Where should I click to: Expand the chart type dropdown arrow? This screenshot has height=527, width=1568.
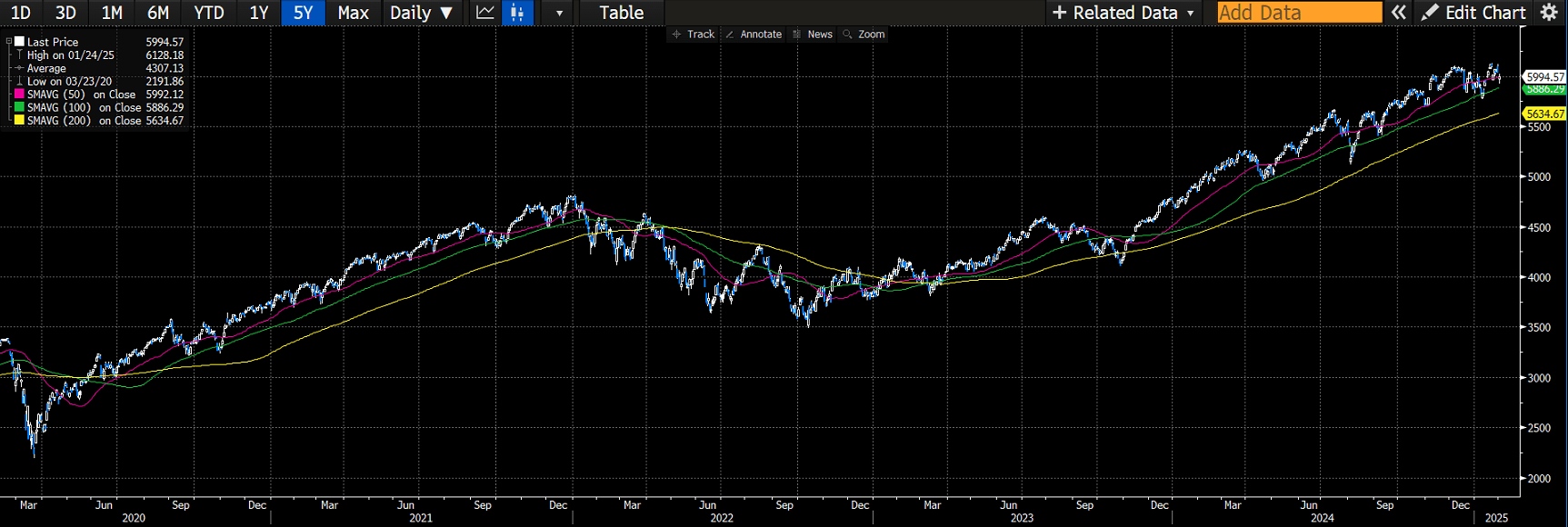pos(559,13)
